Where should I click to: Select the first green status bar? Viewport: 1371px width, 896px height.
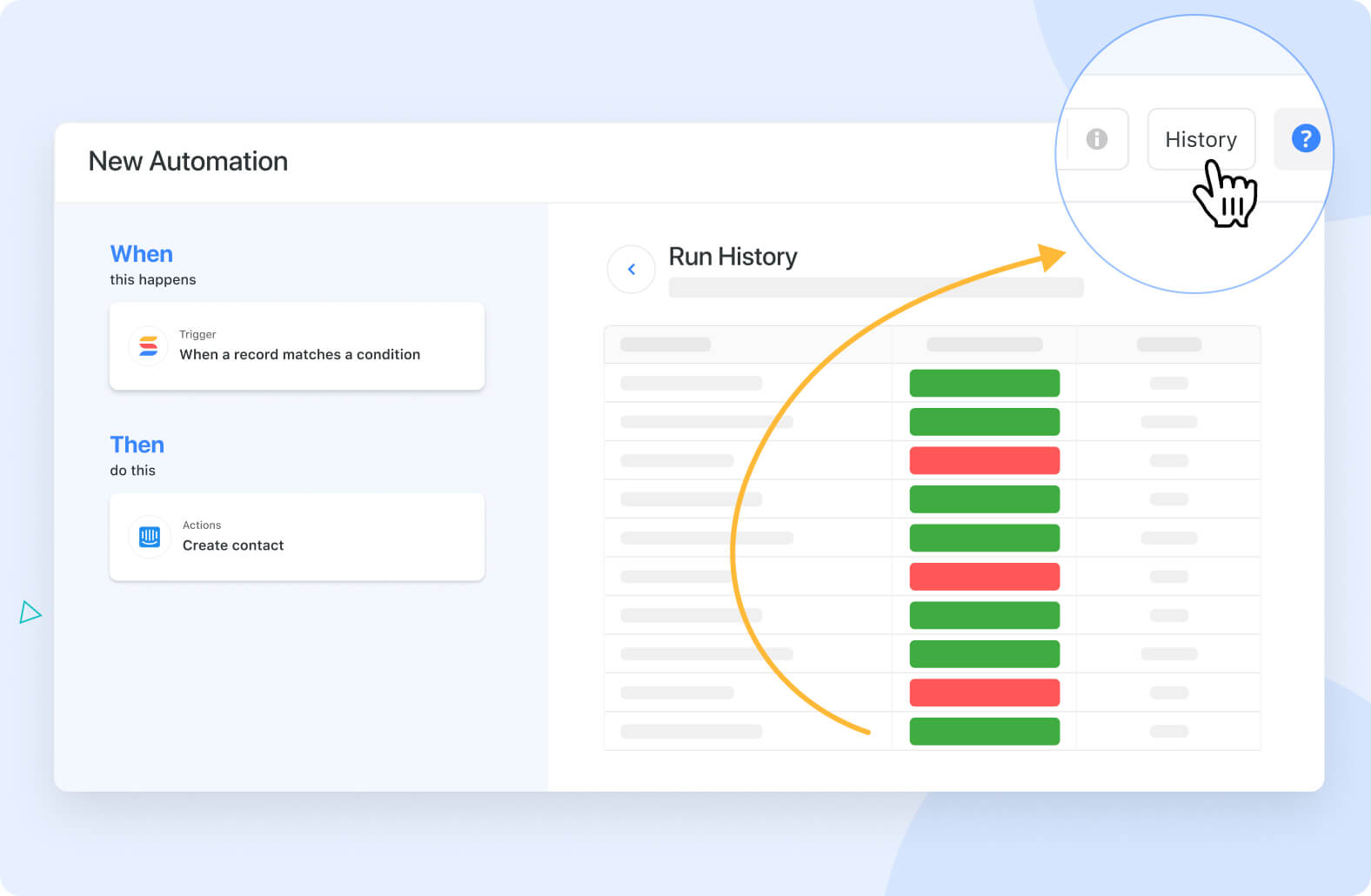985,383
